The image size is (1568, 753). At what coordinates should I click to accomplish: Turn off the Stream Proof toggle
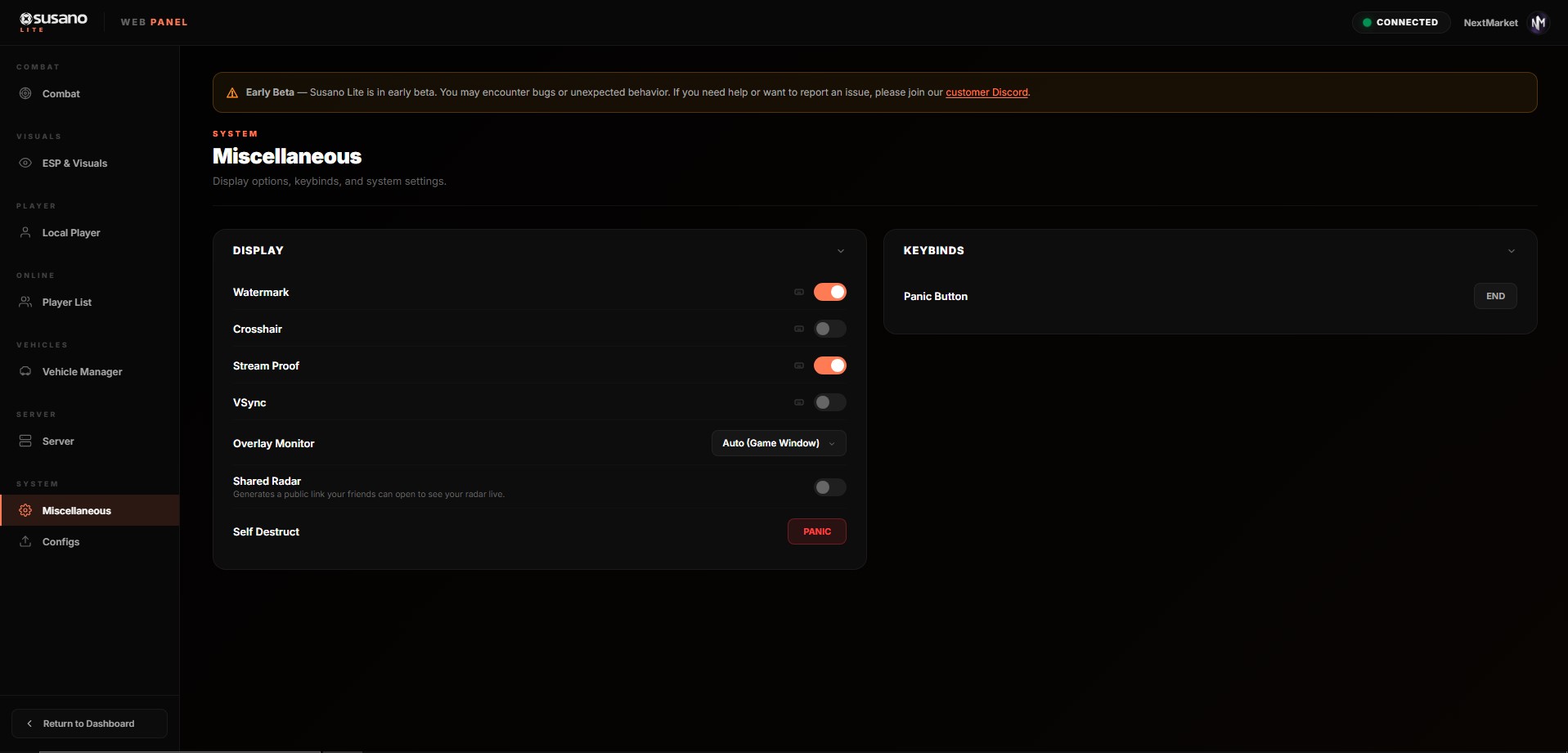pyautogui.click(x=829, y=365)
